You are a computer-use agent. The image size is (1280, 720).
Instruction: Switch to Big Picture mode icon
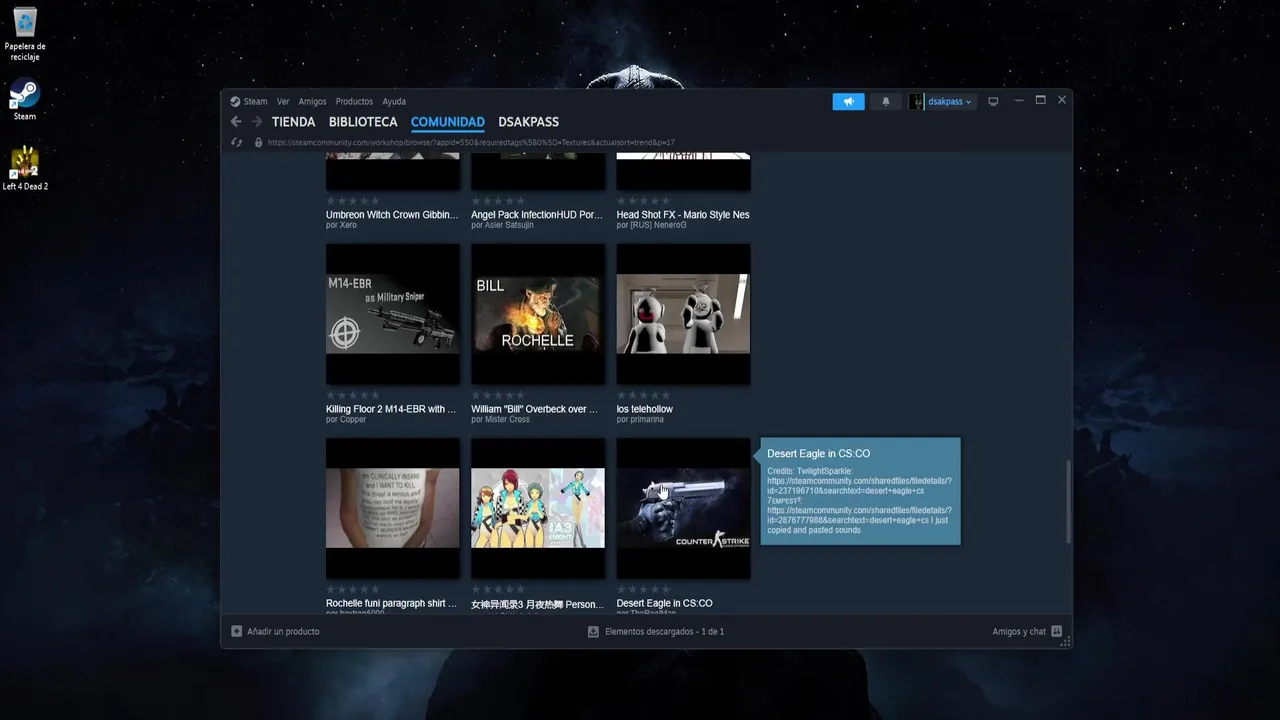993,101
